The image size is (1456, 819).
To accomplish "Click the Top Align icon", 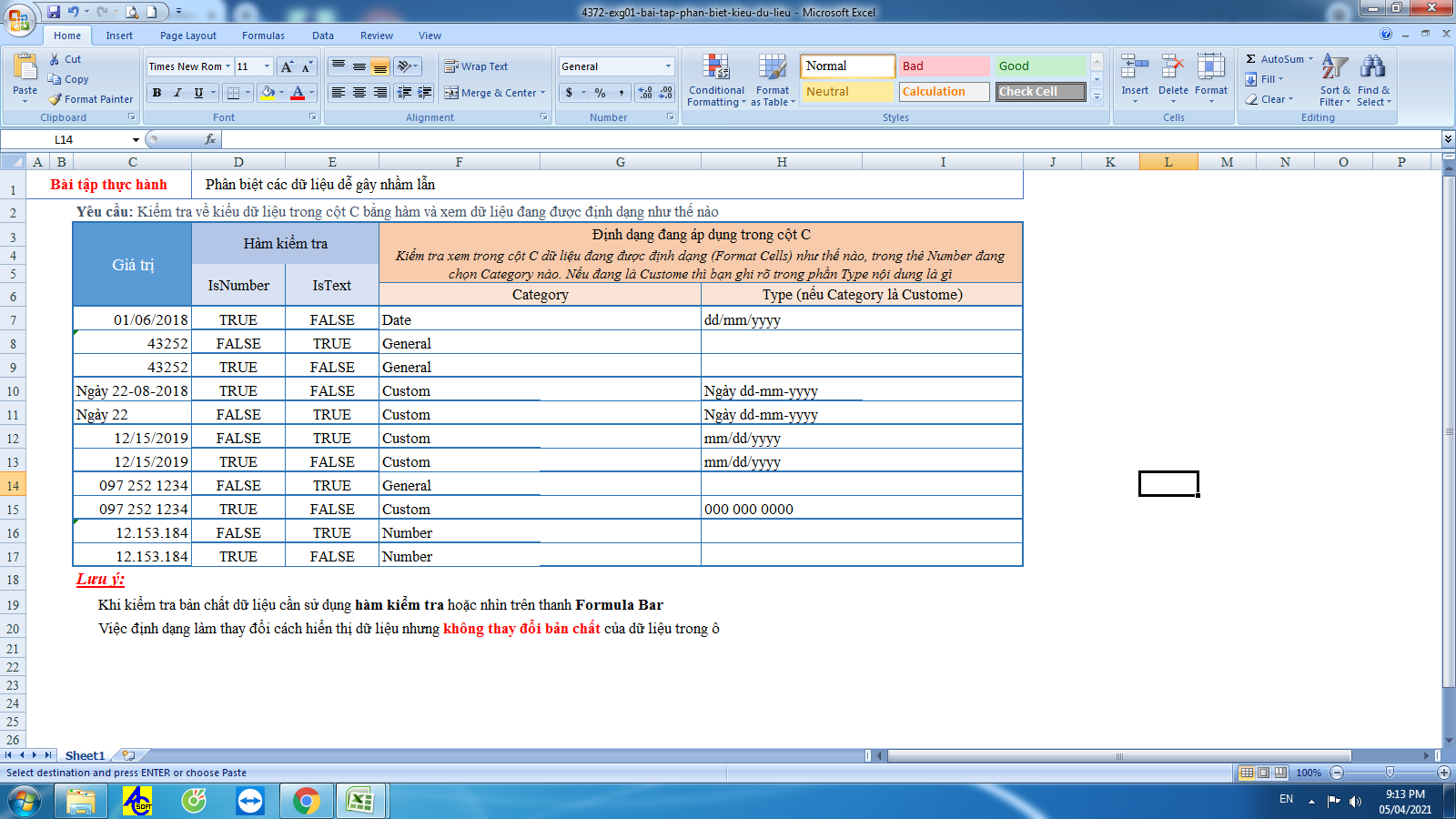I will tap(339, 66).
